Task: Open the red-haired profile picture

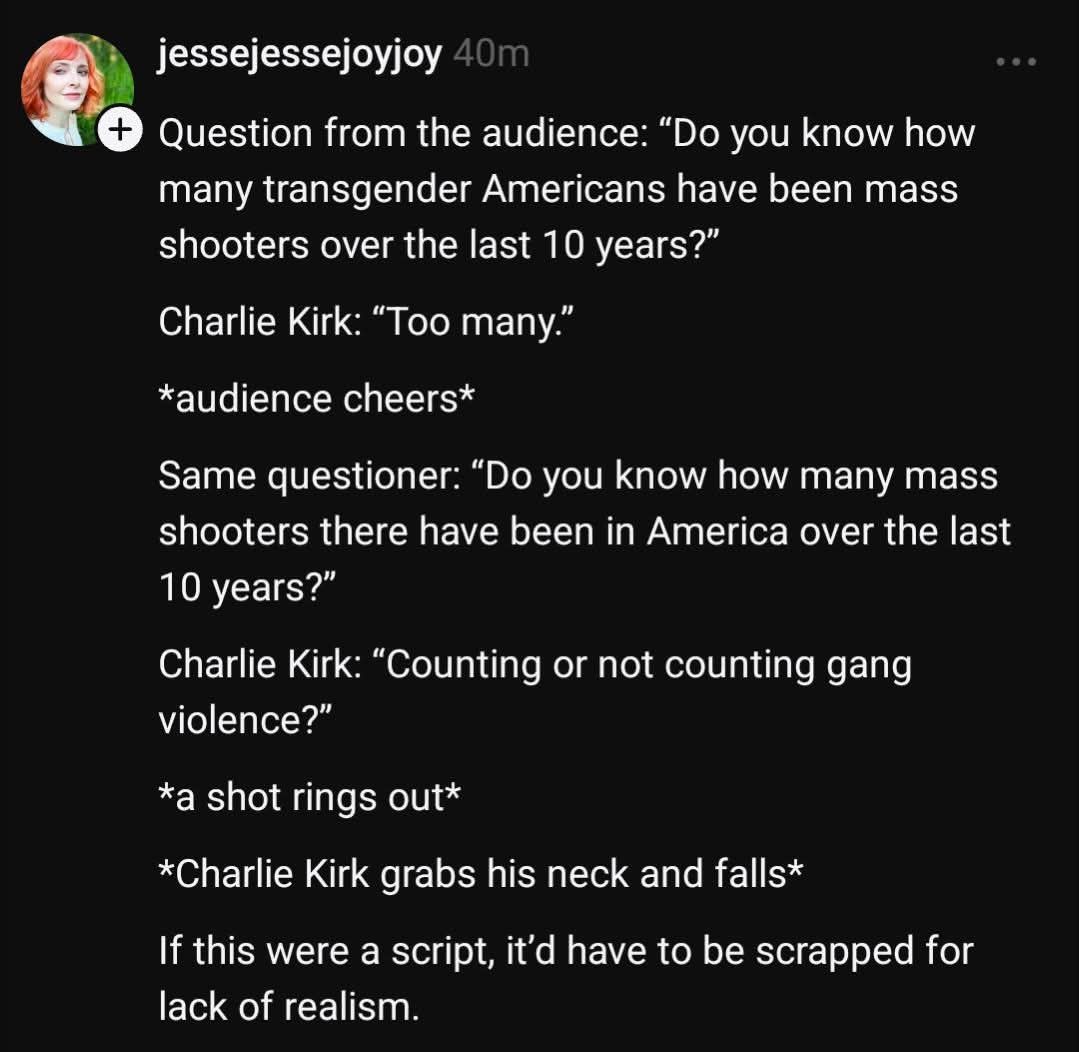Action: [x=77, y=89]
